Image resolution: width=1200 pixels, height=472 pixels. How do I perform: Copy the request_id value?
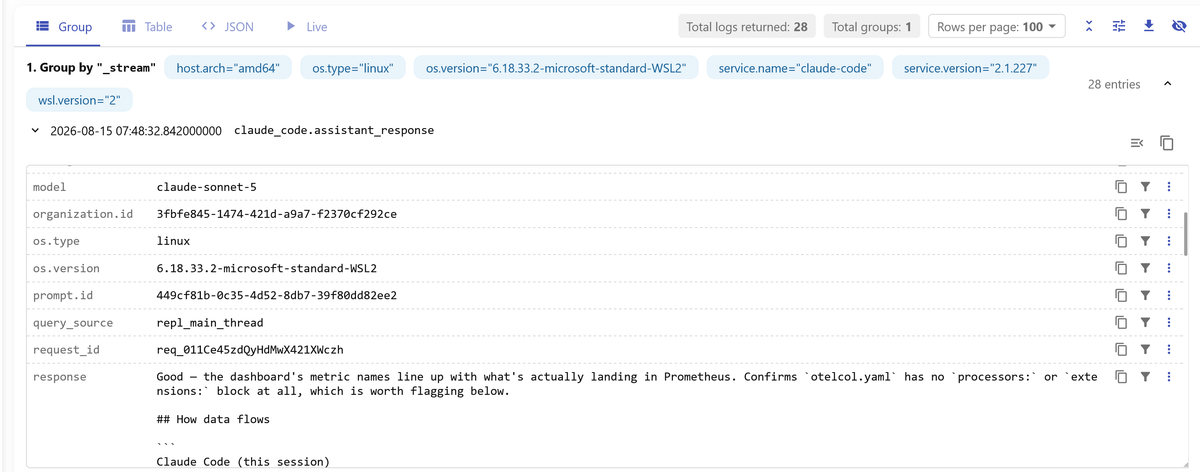[1121, 349]
